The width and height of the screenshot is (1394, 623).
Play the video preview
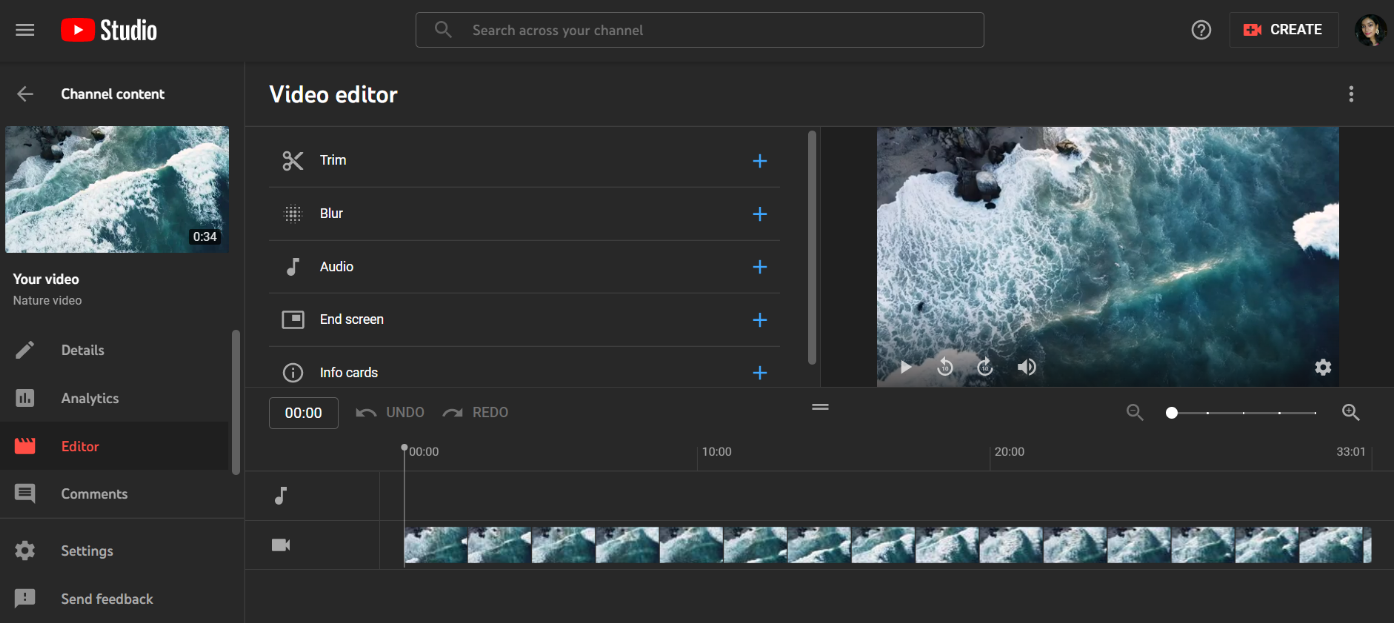pos(905,367)
